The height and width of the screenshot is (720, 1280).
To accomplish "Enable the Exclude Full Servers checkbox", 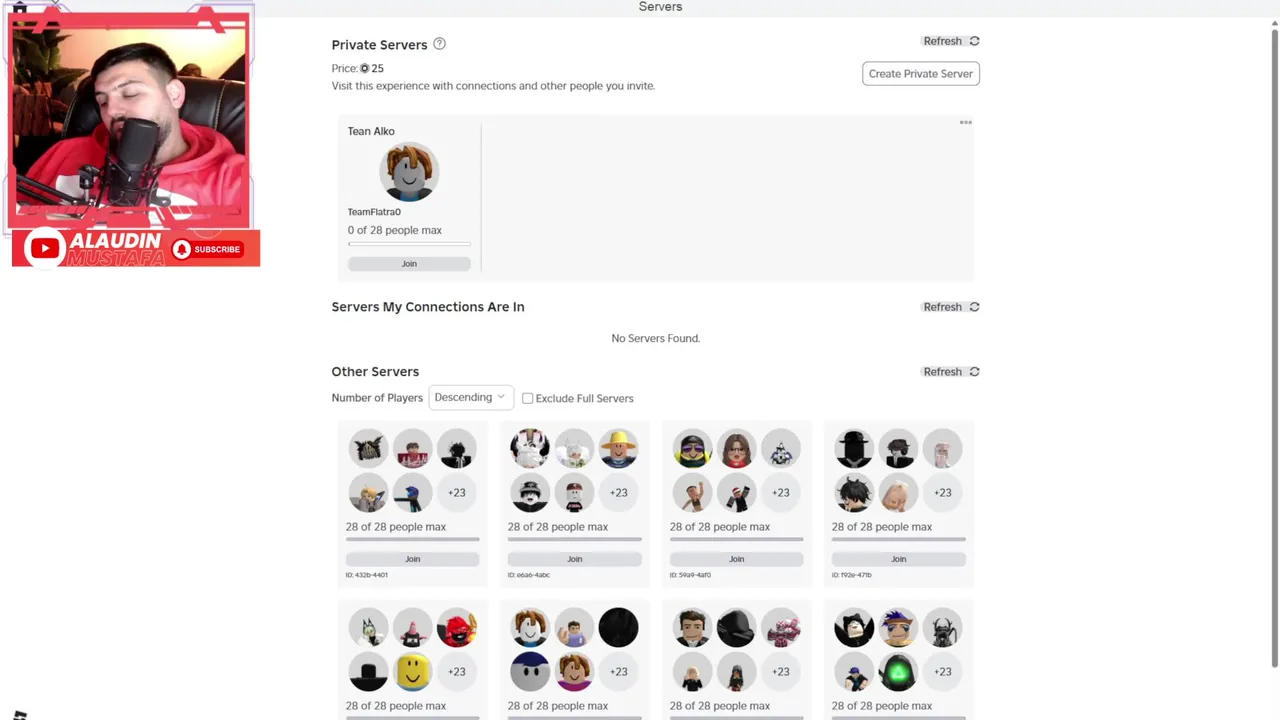I will [x=527, y=398].
